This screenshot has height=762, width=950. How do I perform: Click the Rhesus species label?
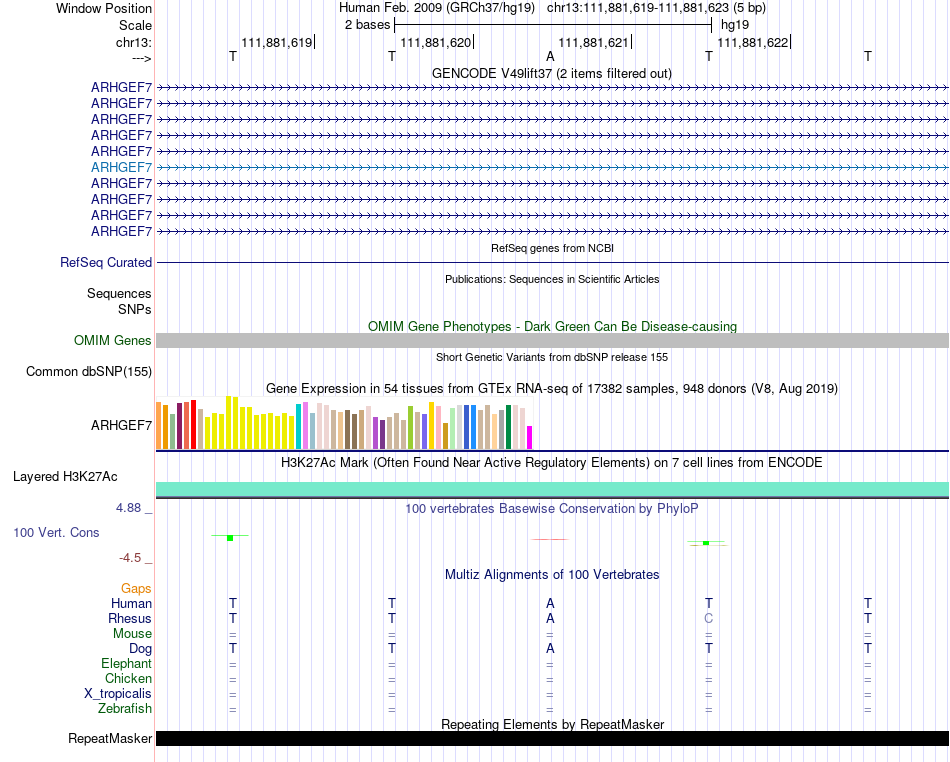pos(130,618)
